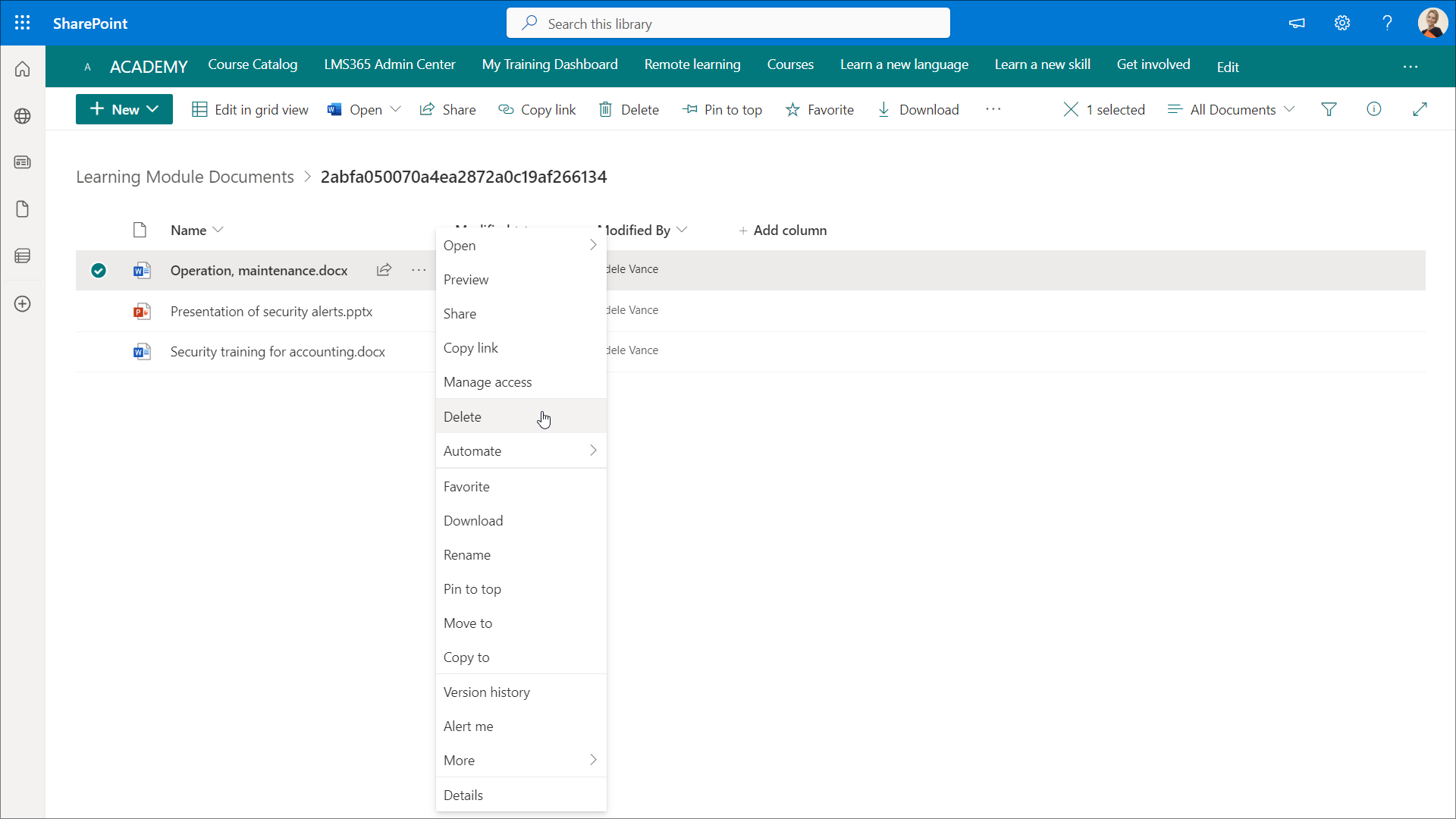This screenshot has height=819, width=1456.
Task: Click the share icon beside Operation, maintenance.docx
Action: pos(384,270)
